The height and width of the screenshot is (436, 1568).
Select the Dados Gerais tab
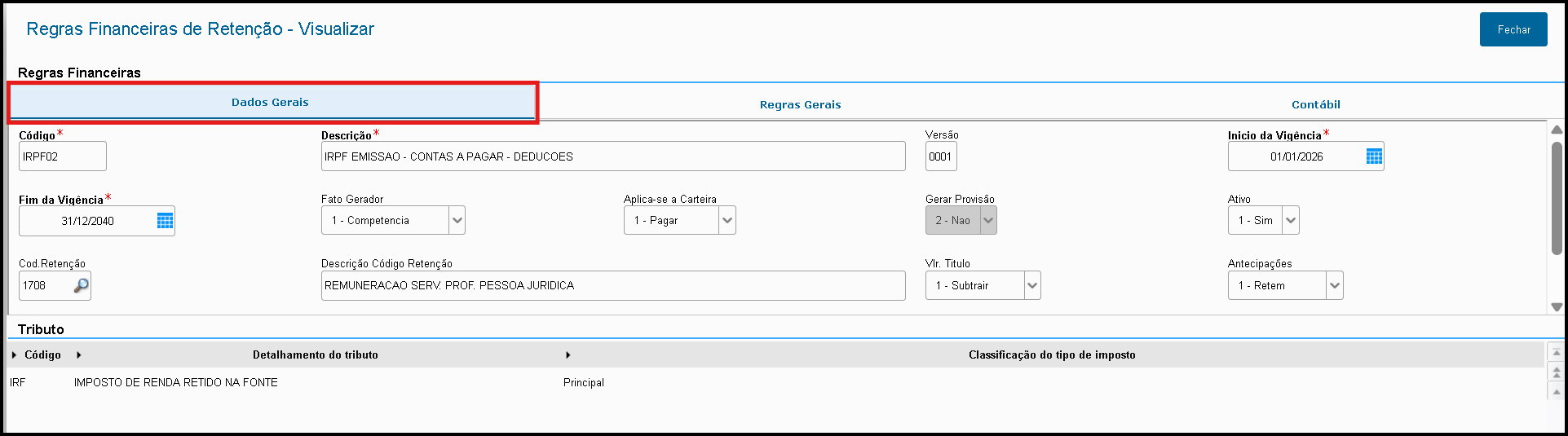tap(270, 103)
